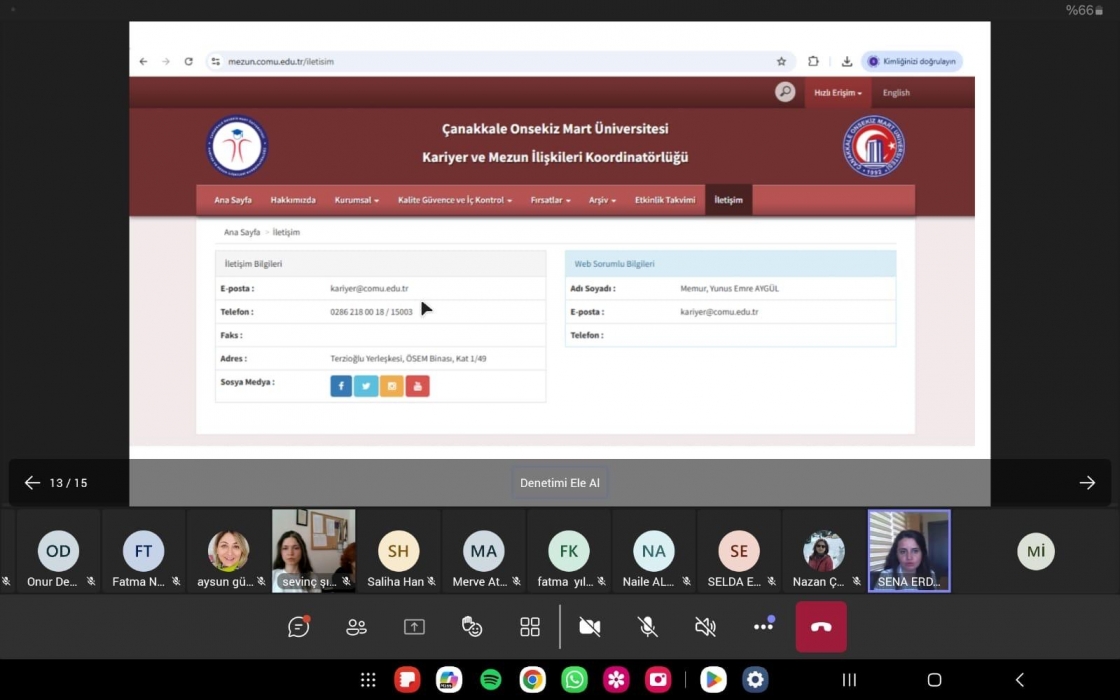The height and width of the screenshot is (700, 1120).
Task: Open raise hand and reactions icon
Action: click(x=472, y=626)
